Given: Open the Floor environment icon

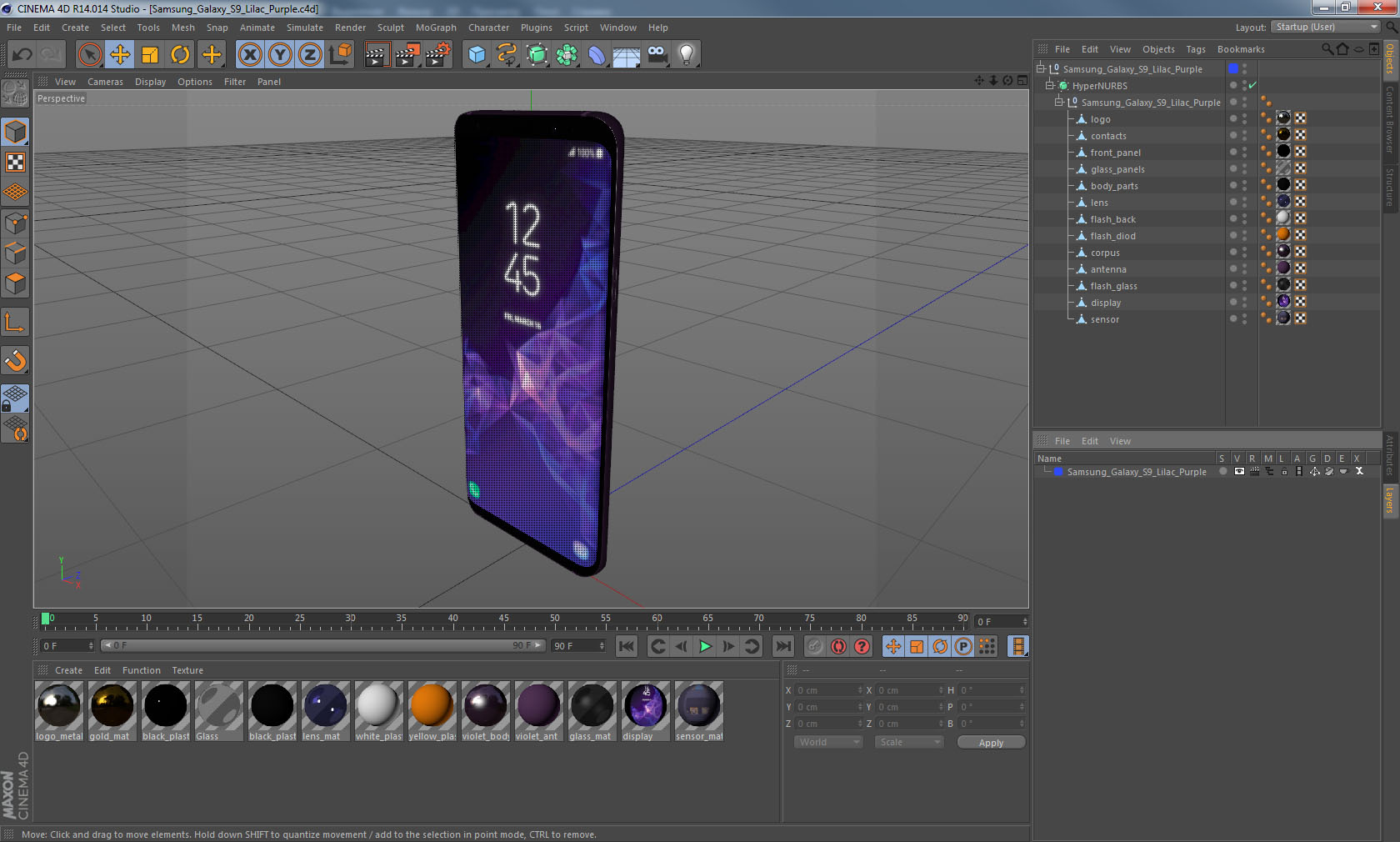Looking at the screenshot, I should (x=627, y=55).
